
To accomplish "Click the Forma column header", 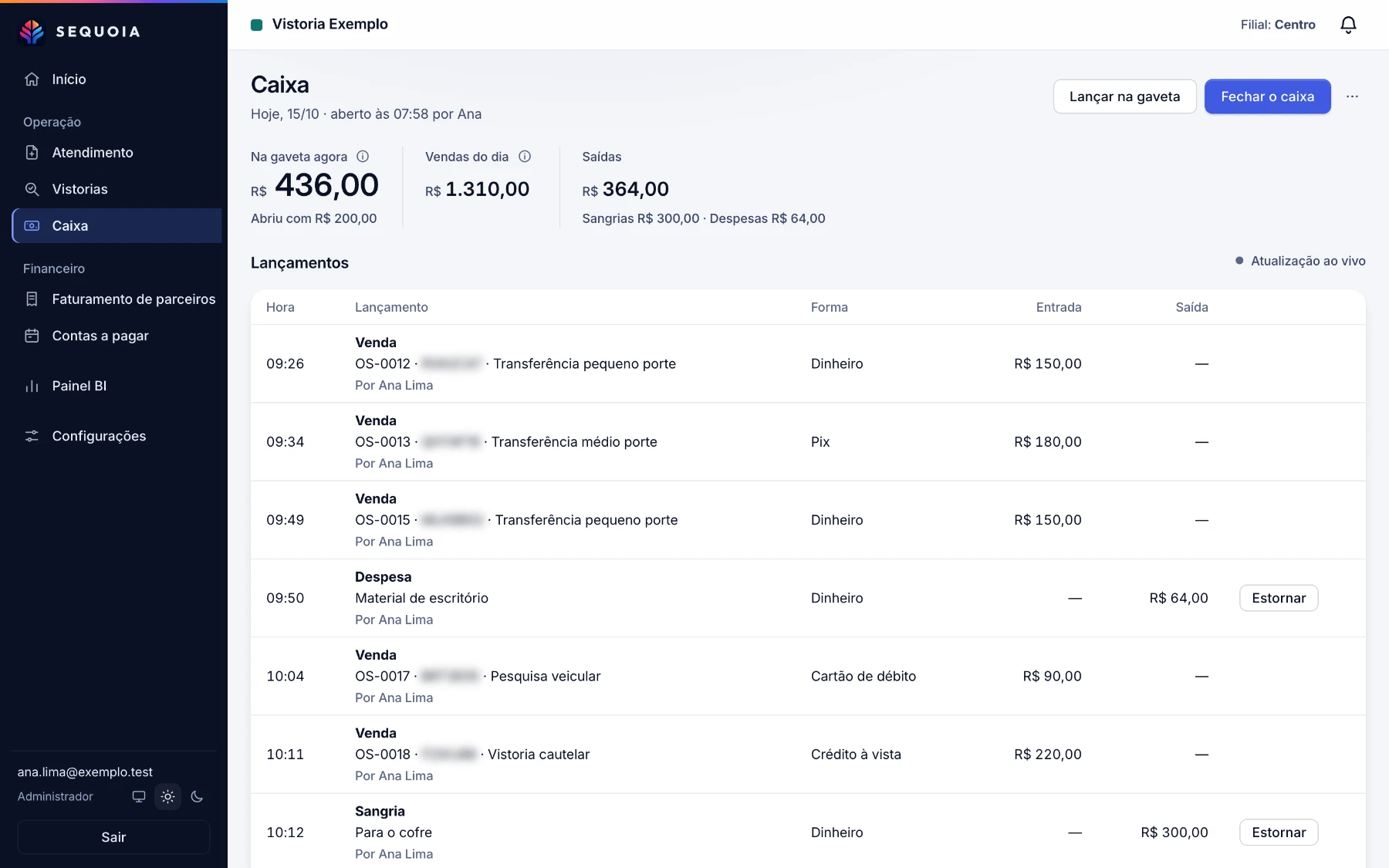I will point(829,307).
